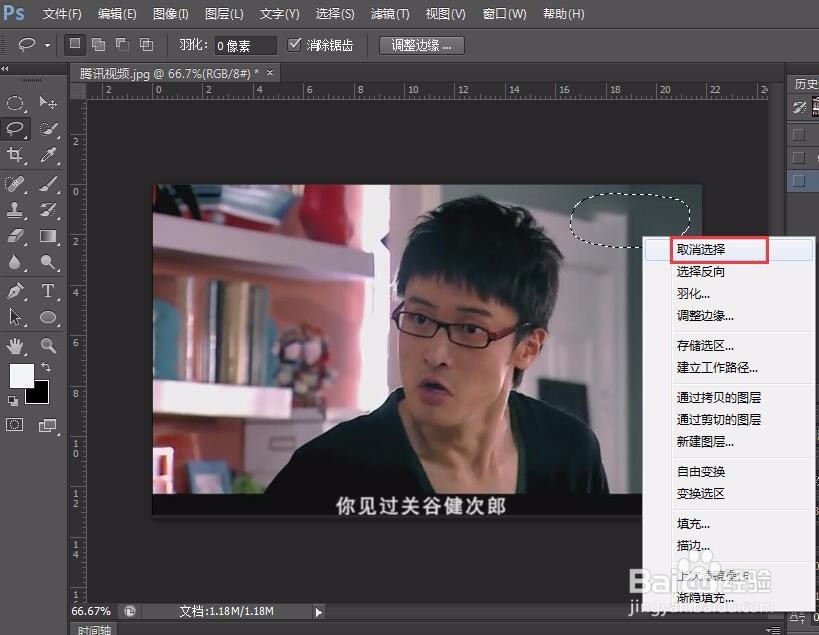Select the Quick Selection tool
The image size is (819, 635).
coord(48,128)
